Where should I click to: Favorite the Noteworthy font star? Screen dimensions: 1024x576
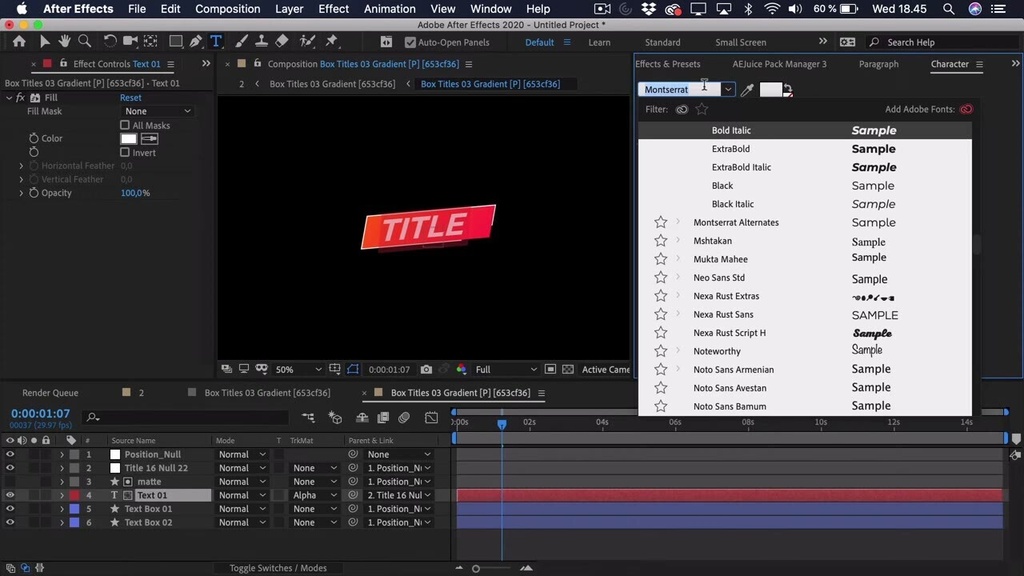[661, 351]
